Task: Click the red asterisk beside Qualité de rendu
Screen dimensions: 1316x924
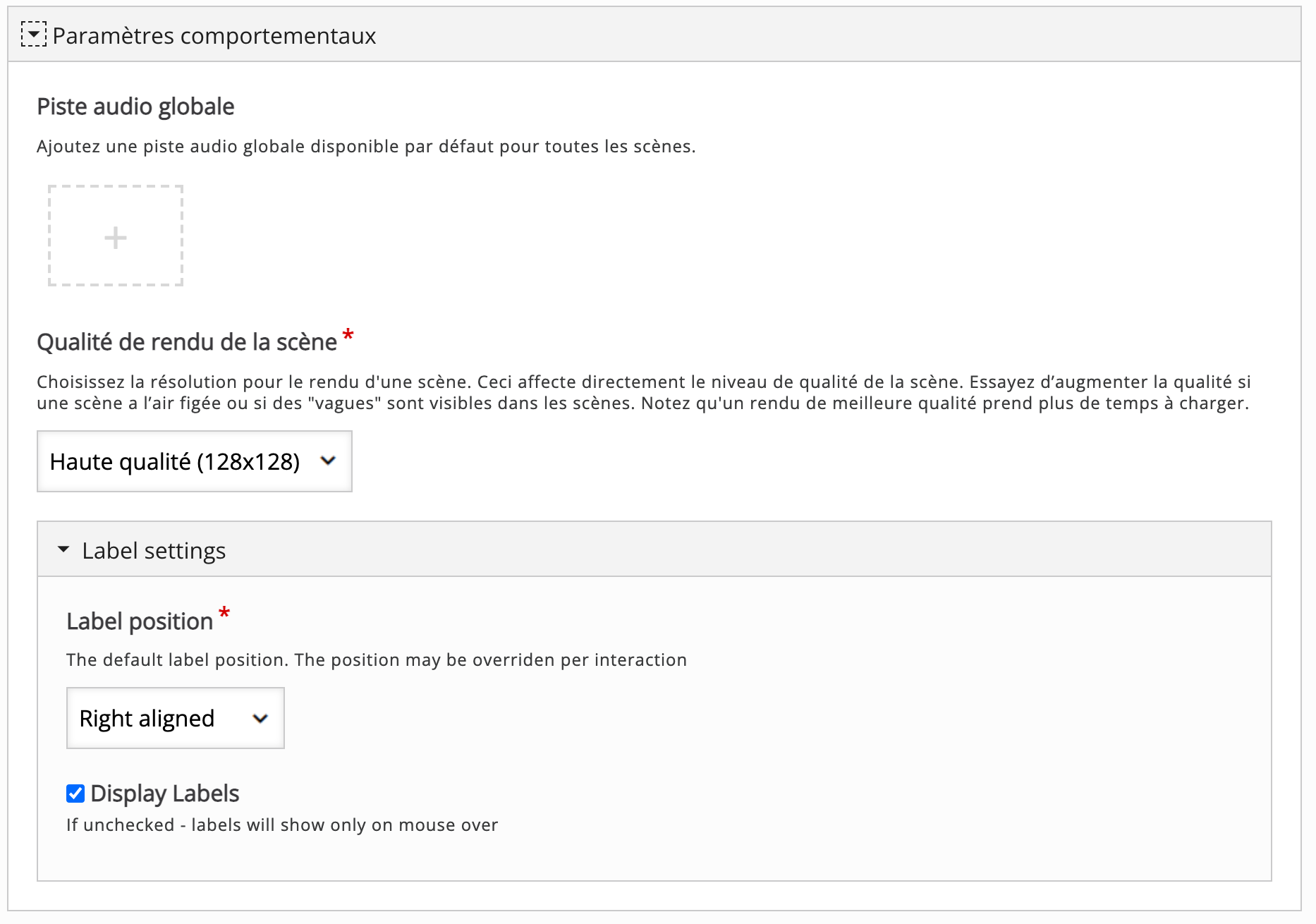Action: pos(348,336)
